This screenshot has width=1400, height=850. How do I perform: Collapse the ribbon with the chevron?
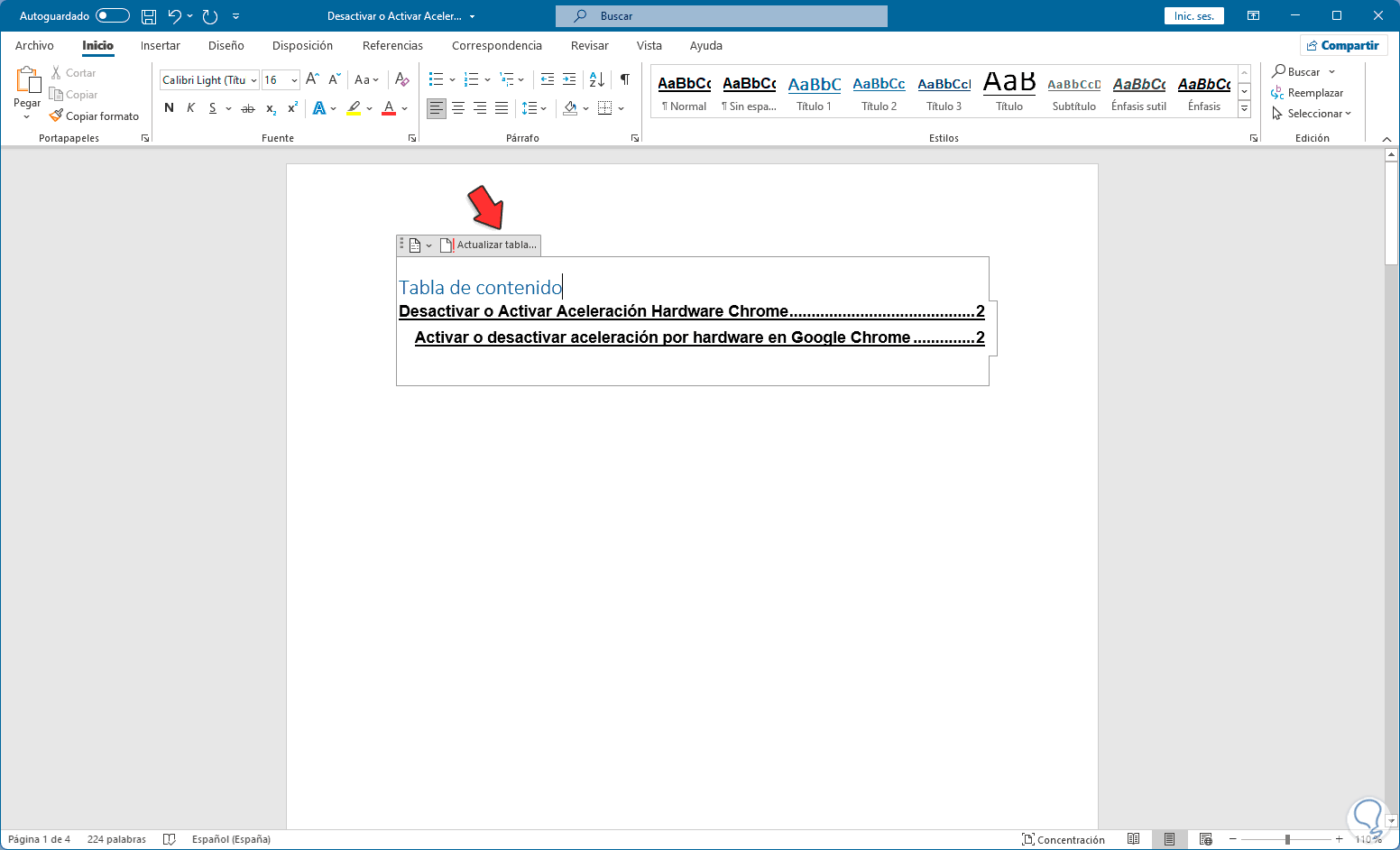pyautogui.click(x=1386, y=139)
